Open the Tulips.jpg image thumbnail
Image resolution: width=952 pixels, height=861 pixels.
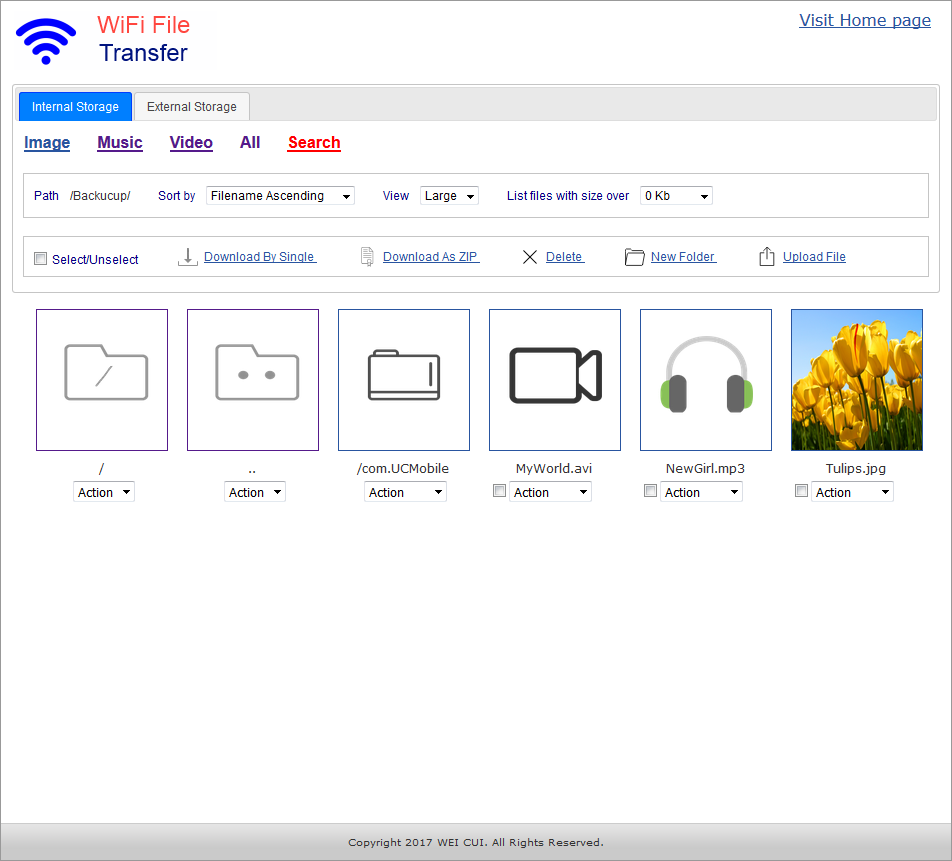coord(857,380)
